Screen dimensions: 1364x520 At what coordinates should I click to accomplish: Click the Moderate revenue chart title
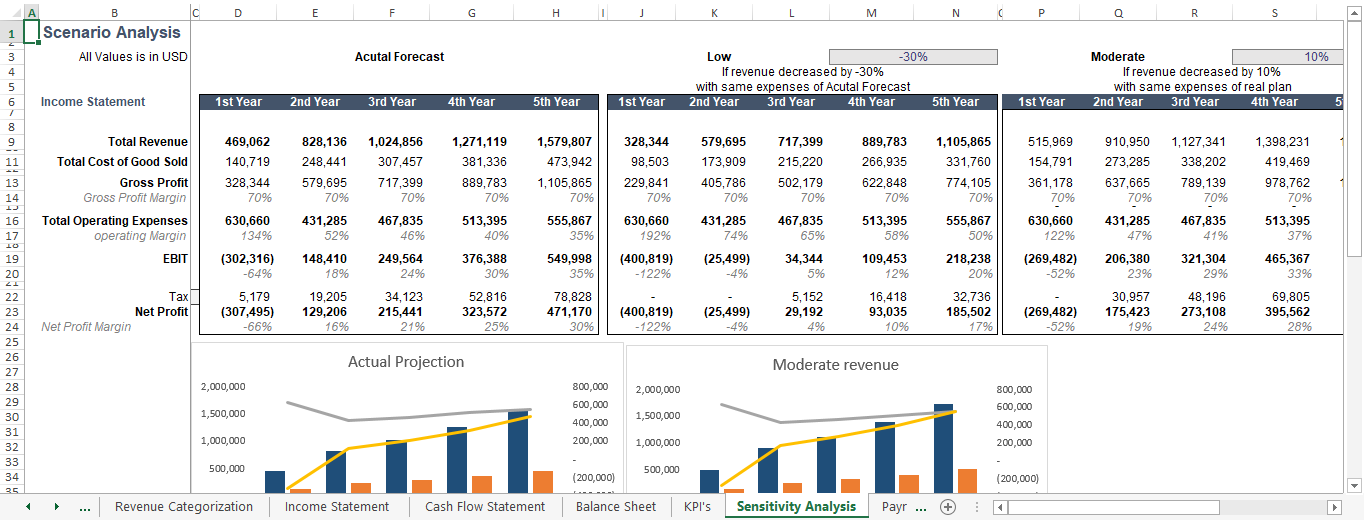836,365
